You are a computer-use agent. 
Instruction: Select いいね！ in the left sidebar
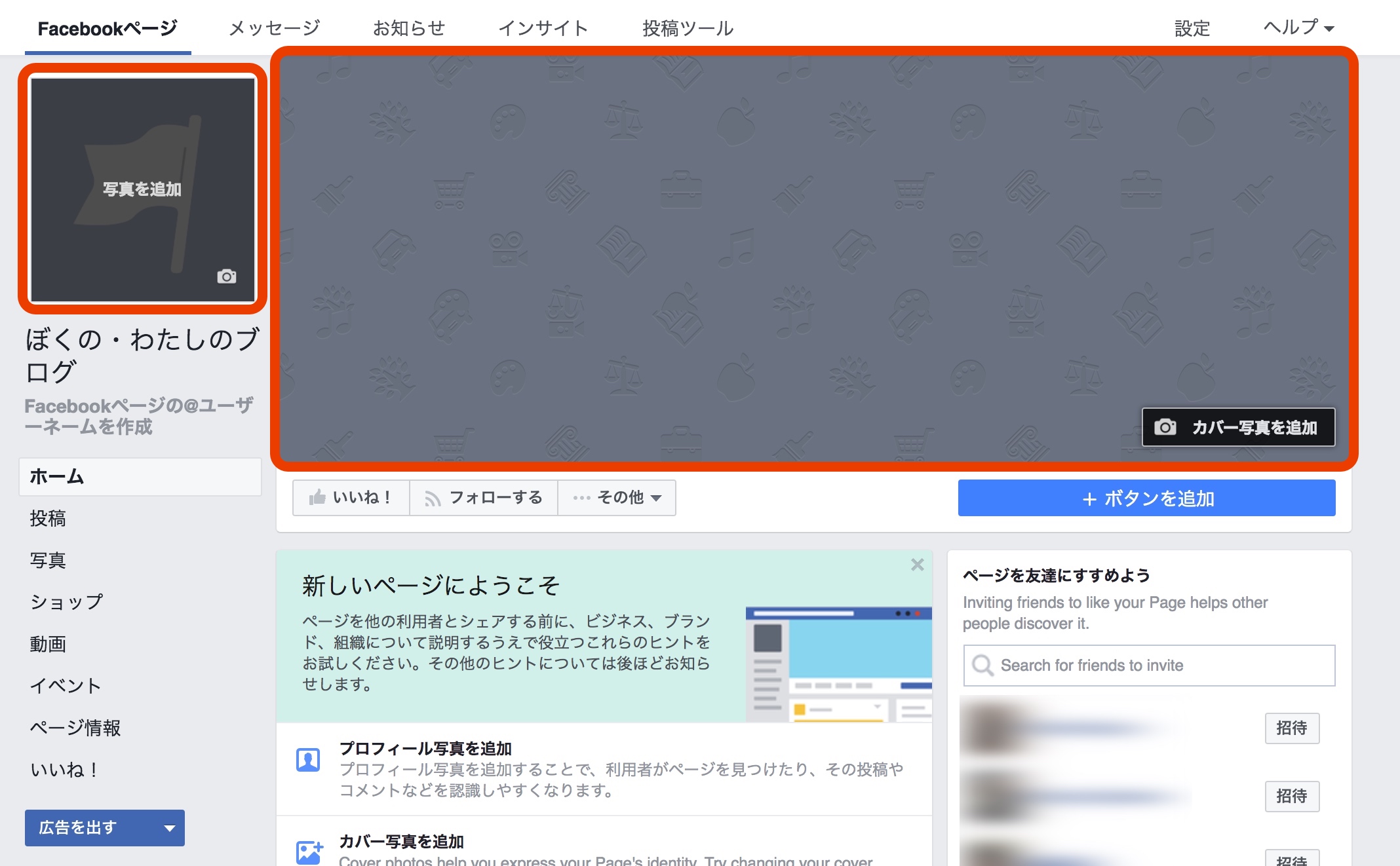[x=64, y=770]
